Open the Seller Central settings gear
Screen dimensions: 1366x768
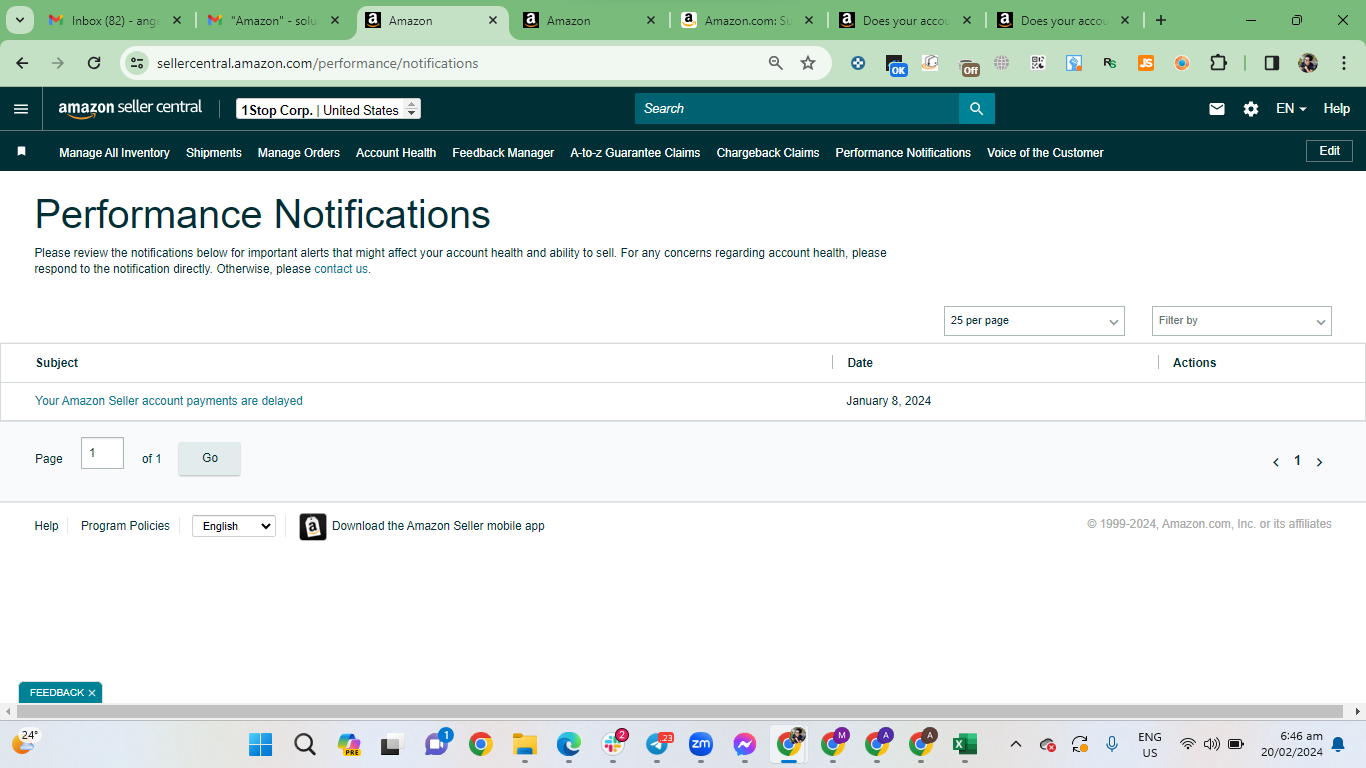[x=1251, y=109]
